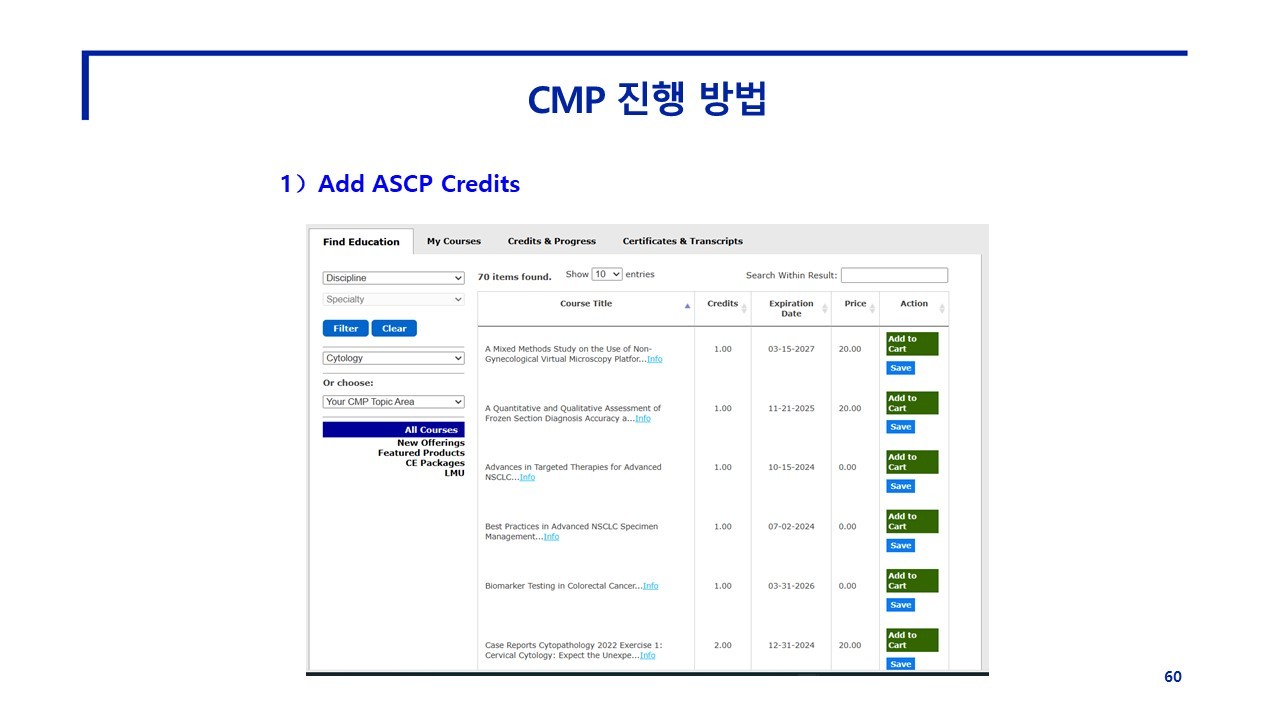The image size is (1280, 720).
Task: Select Featured Products in sidebar
Action: pyautogui.click(x=421, y=453)
